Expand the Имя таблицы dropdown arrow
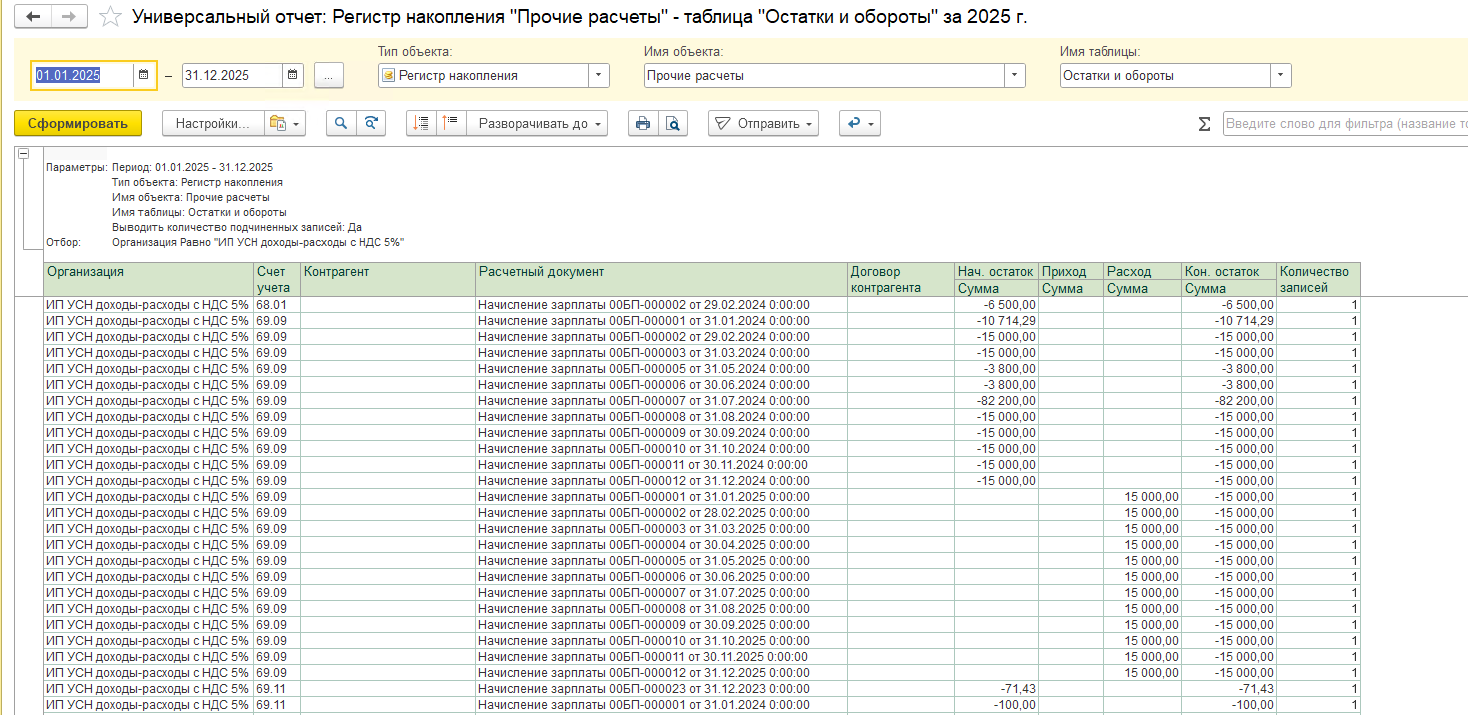This screenshot has width=1468, height=715. (x=1280, y=75)
